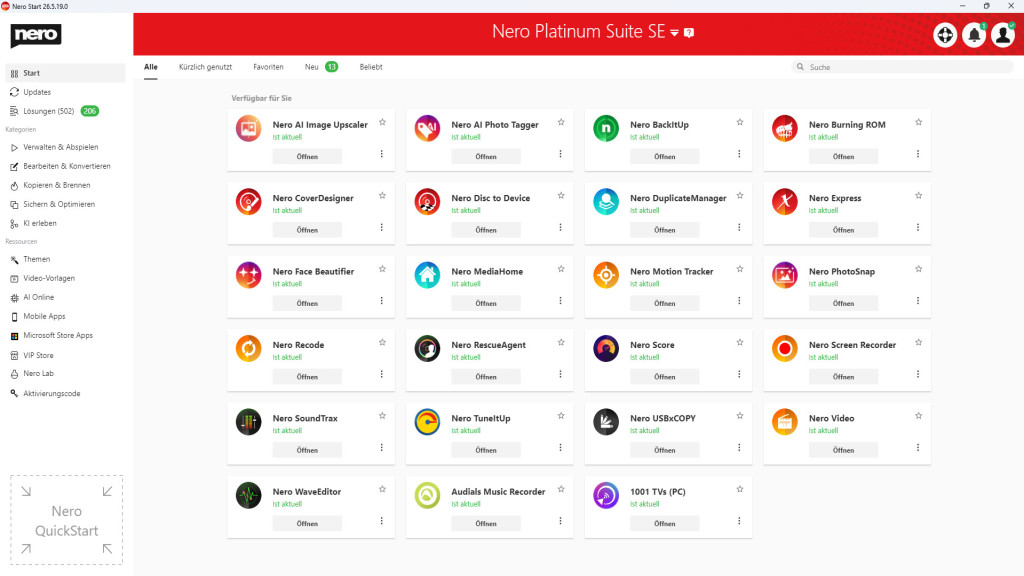Launch Audials Music Recorder via Öffnen
1024x576 pixels.
tap(486, 522)
